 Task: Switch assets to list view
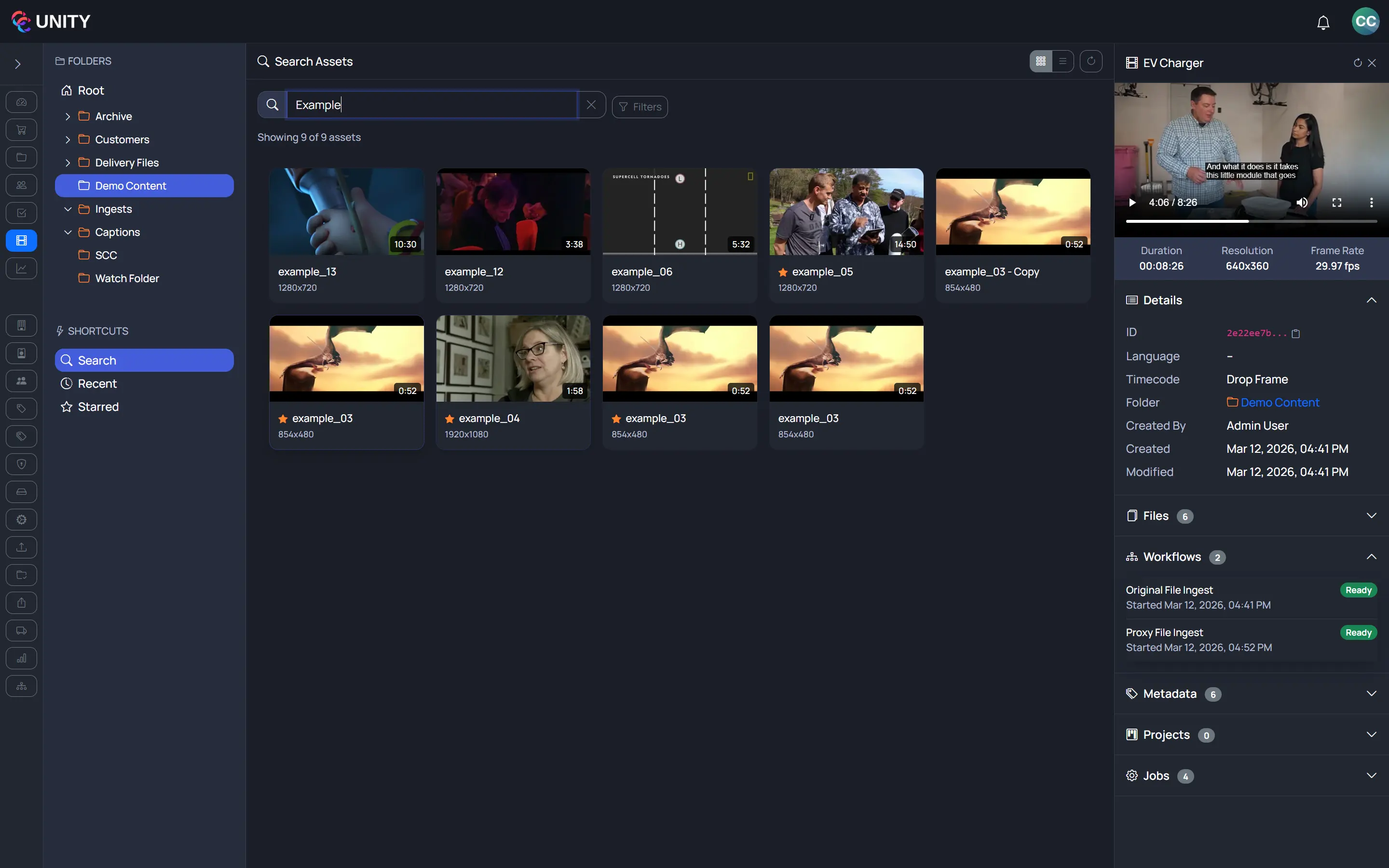1062,61
